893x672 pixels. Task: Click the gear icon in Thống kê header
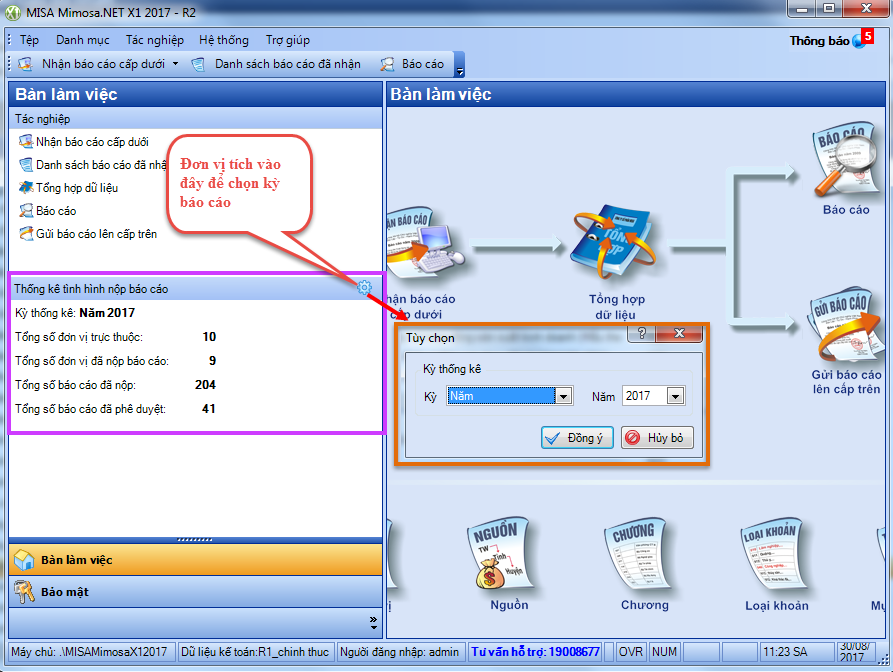364,288
